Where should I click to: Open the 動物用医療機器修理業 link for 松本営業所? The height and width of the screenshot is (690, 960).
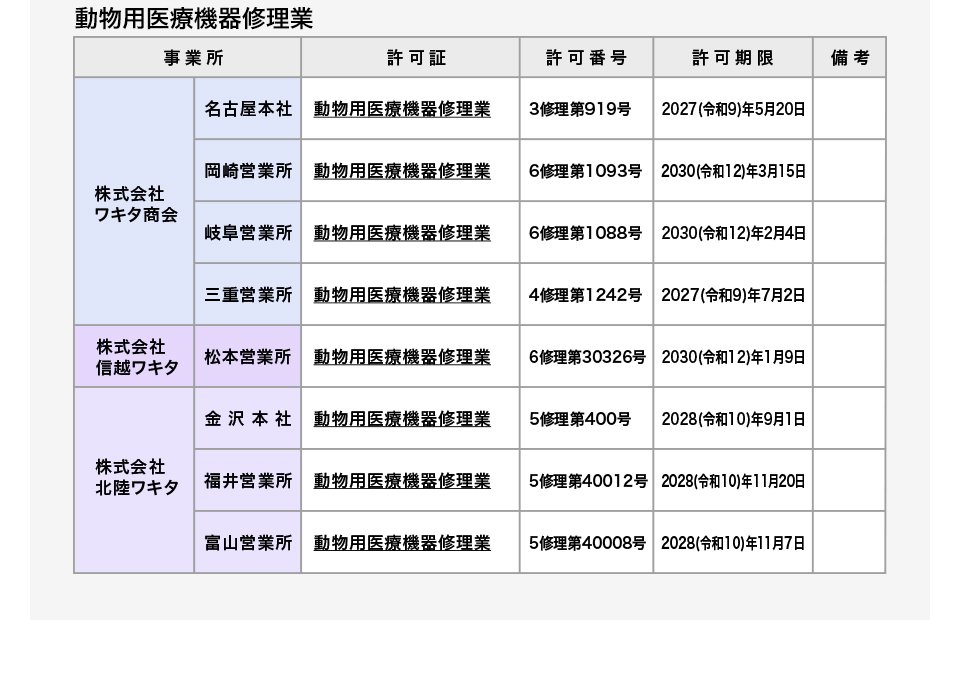tap(402, 357)
